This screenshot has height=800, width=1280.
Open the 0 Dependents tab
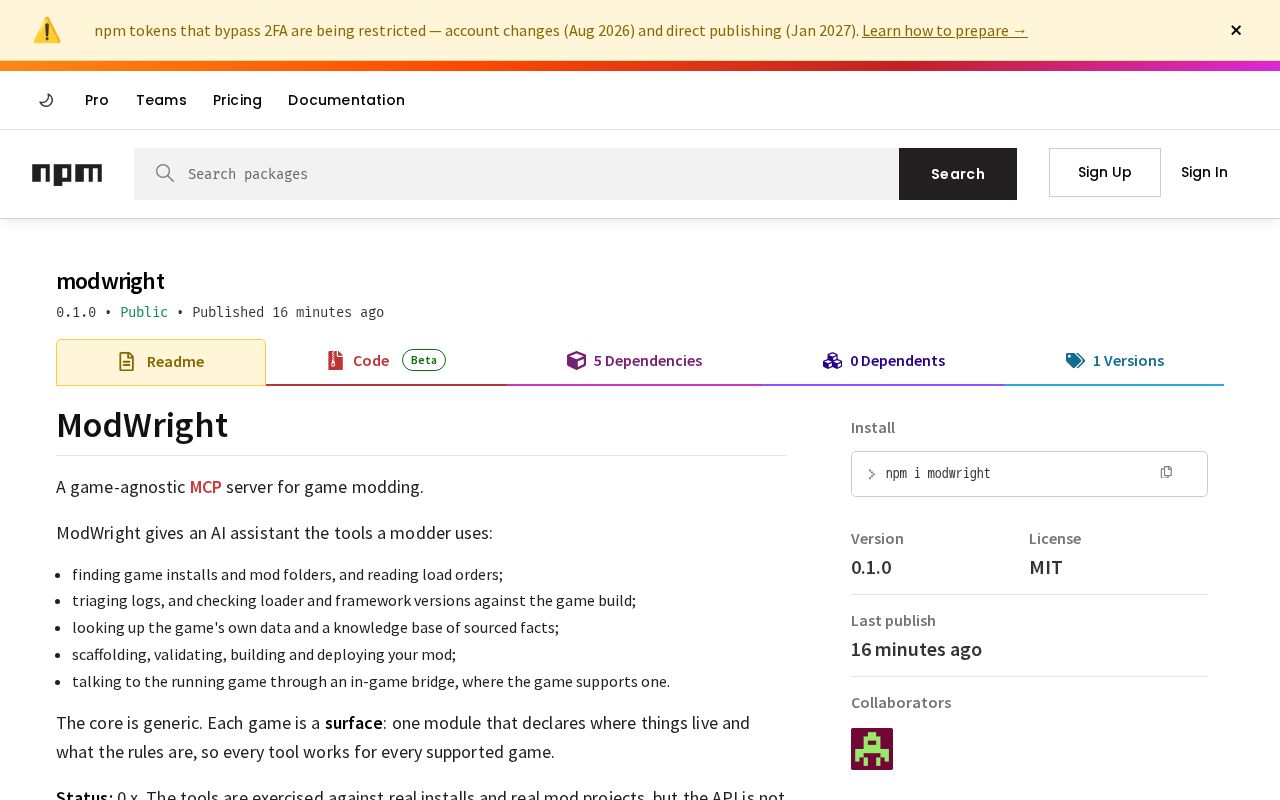884,361
